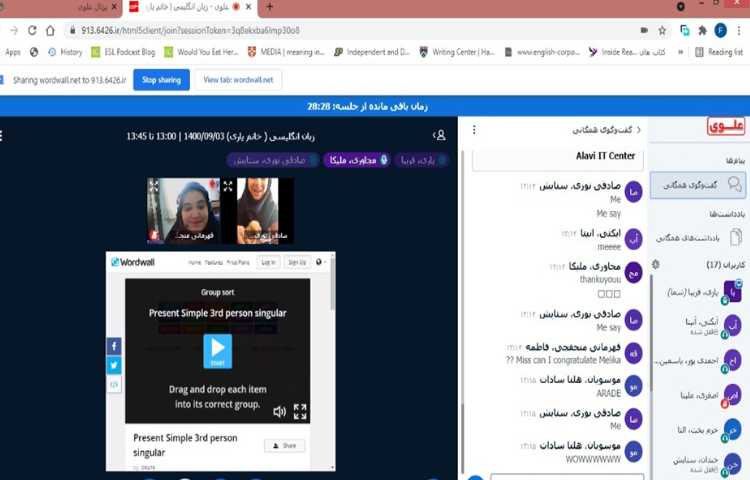The image size is (750, 480).
Task: Open the Independent and D... bookmark
Action: pos(372,52)
